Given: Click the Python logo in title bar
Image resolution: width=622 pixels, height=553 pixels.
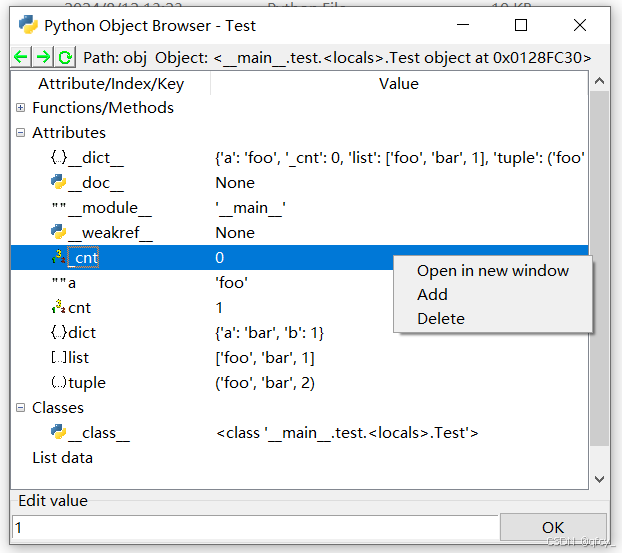Looking at the screenshot, I should tap(28, 25).
